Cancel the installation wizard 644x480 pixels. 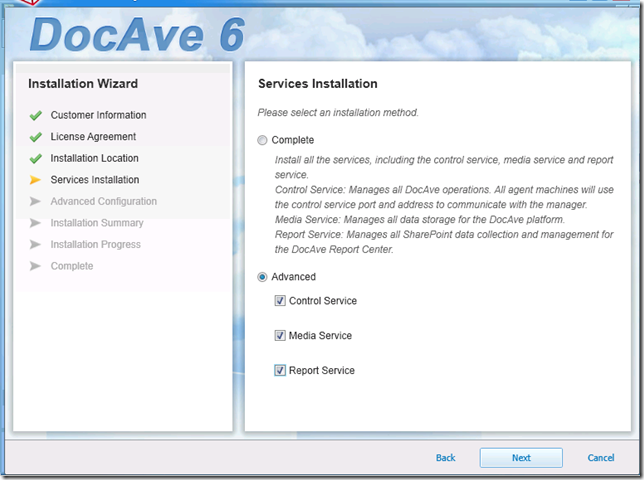point(600,458)
